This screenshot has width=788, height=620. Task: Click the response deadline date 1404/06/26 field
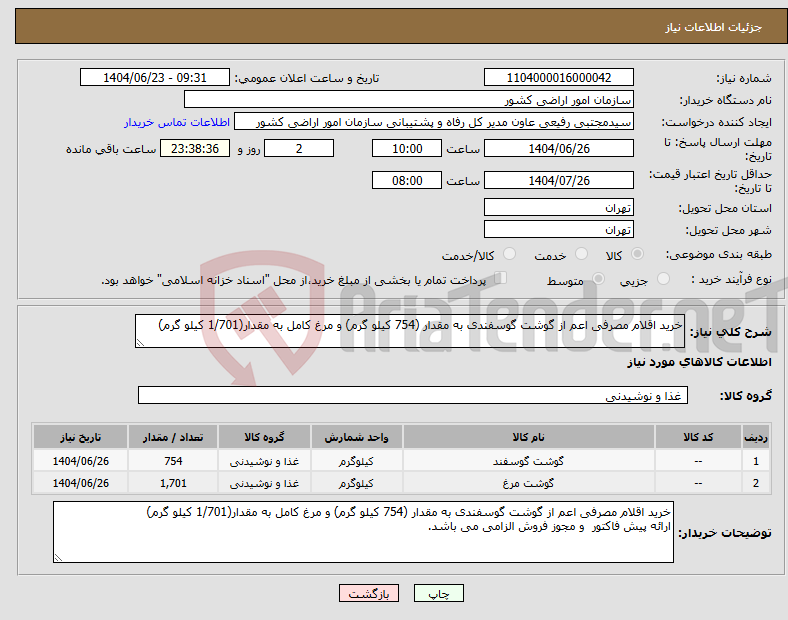coord(559,148)
